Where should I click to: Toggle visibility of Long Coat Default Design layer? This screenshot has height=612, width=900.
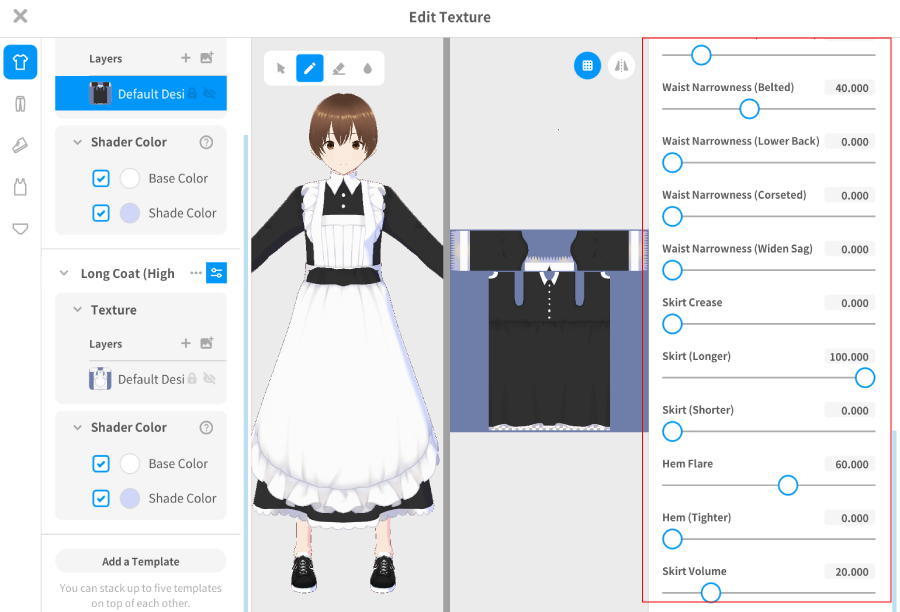(x=209, y=379)
